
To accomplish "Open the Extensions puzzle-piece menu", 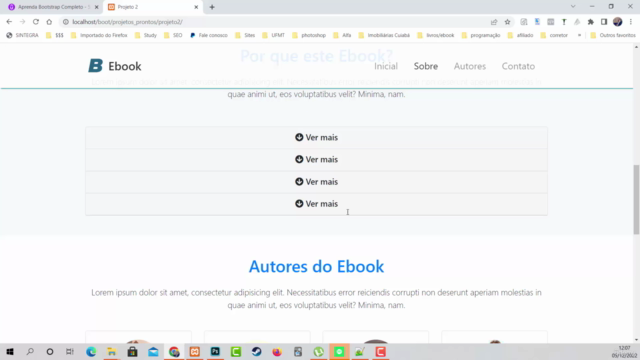I will [x=591, y=22].
